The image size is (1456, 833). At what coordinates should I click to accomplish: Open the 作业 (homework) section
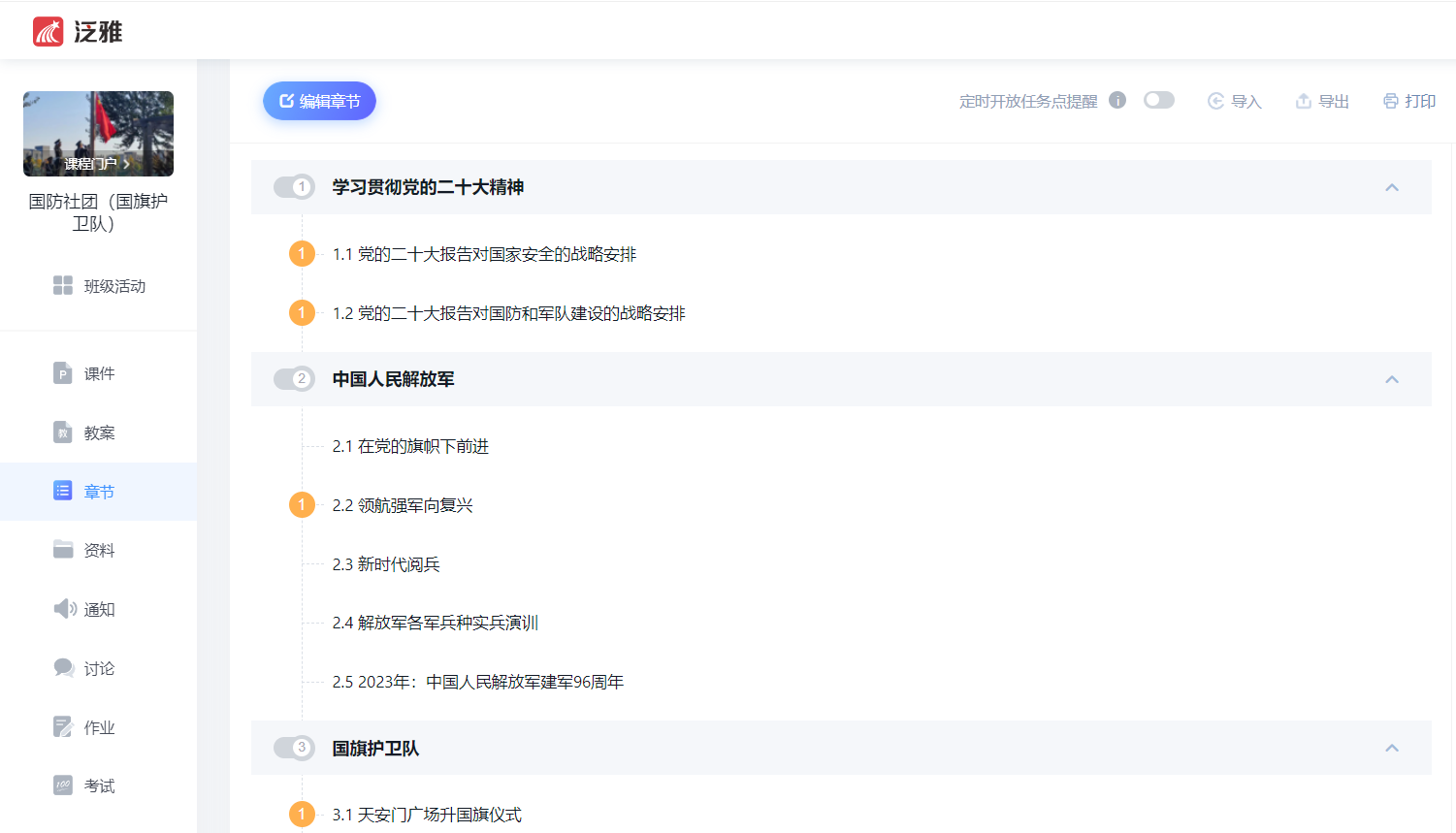pos(100,727)
